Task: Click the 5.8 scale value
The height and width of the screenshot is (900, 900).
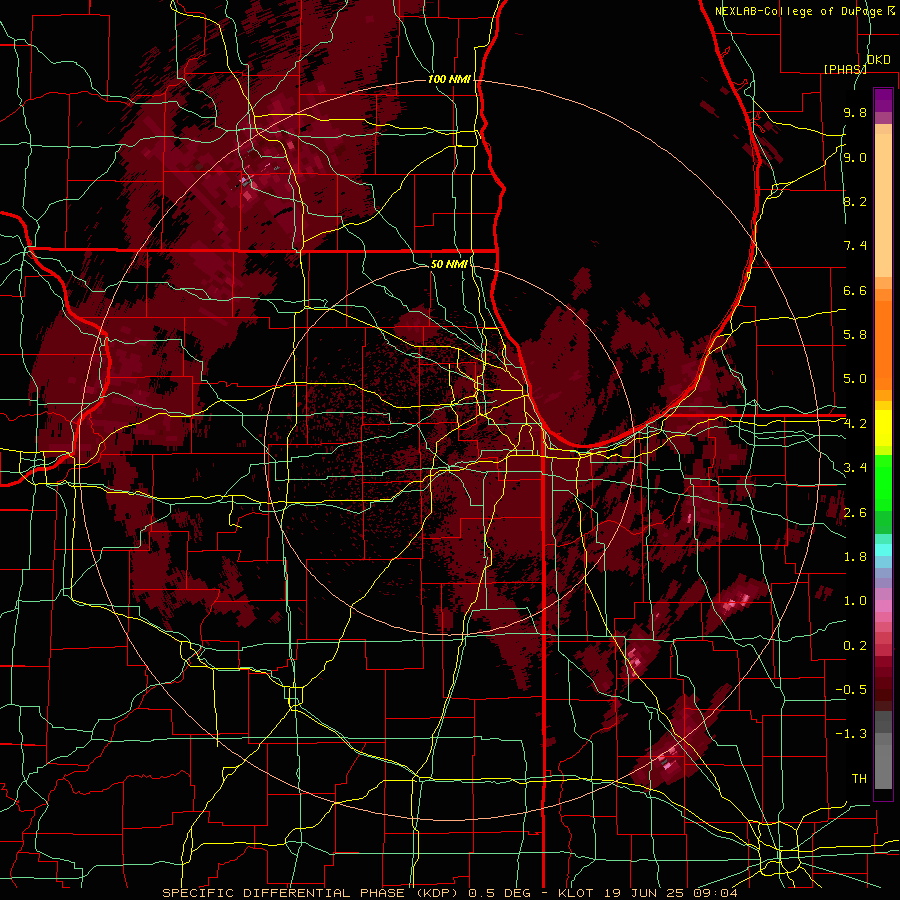Action: coord(855,335)
